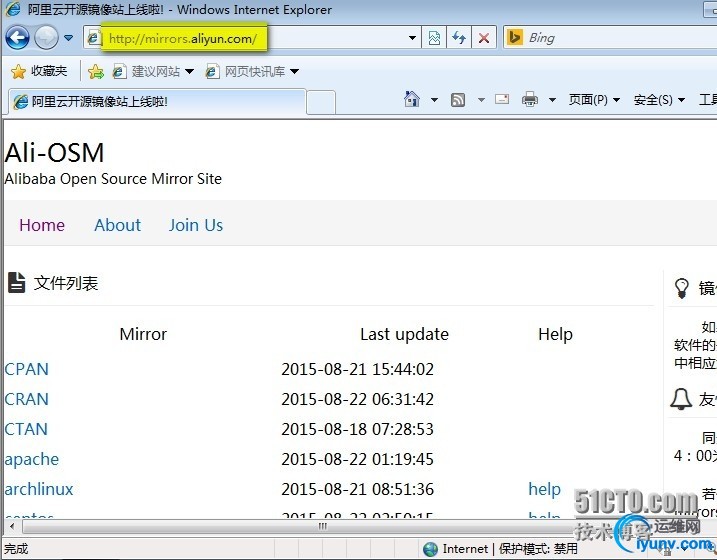This screenshot has height=560, width=717.
Task: Click the Compatibility View icon
Action: tap(434, 38)
